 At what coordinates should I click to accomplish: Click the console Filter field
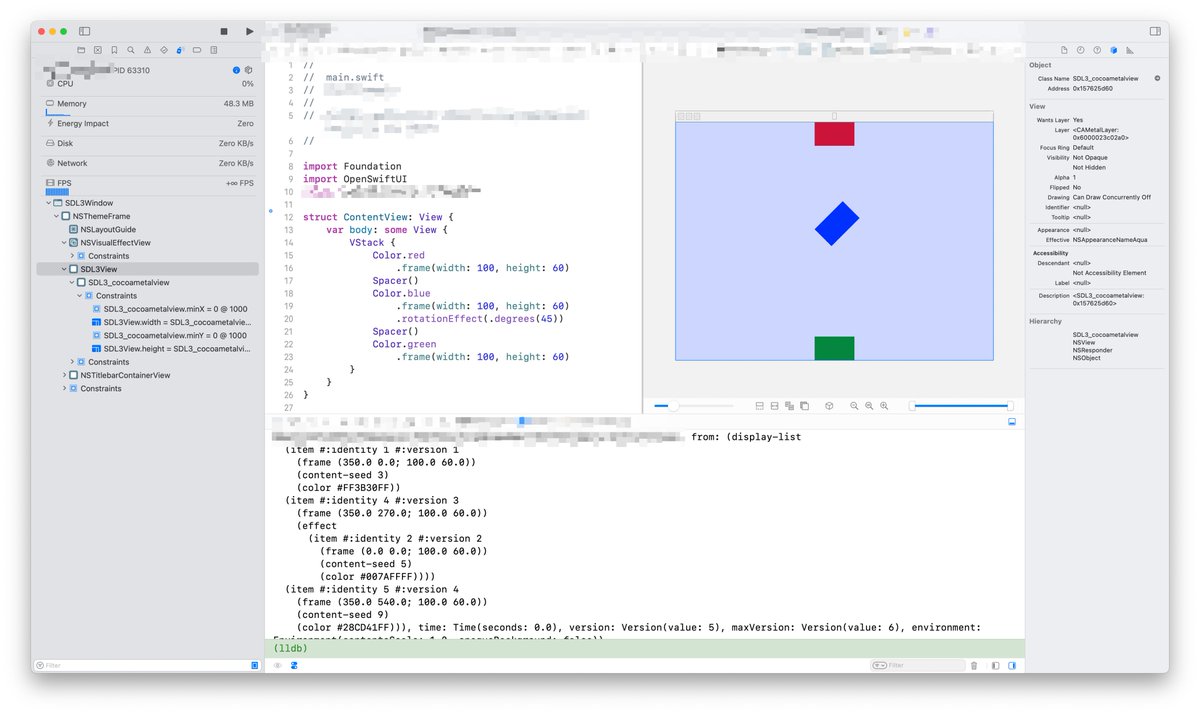[917, 665]
